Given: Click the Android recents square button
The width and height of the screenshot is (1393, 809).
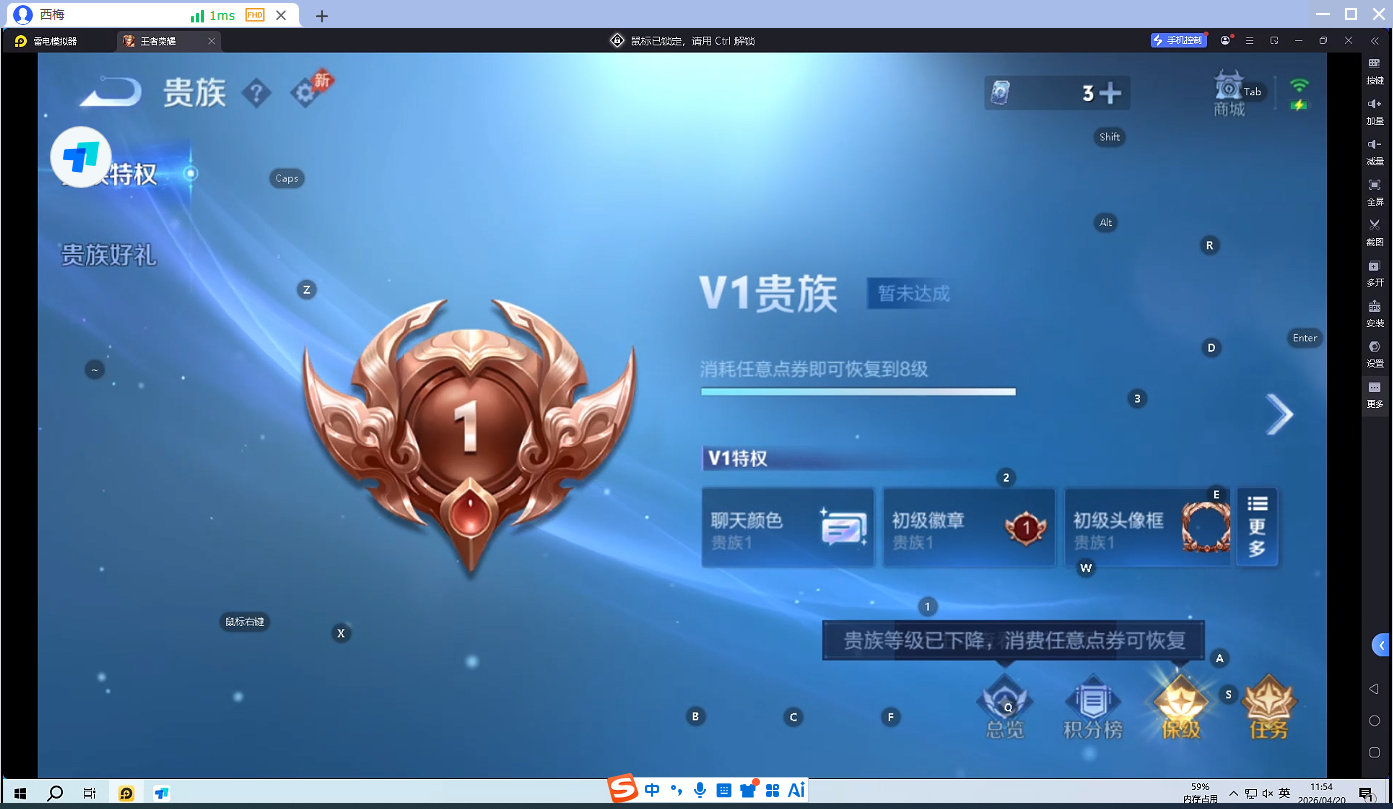Looking at the screenshot, I should (x=1374, y=752).
